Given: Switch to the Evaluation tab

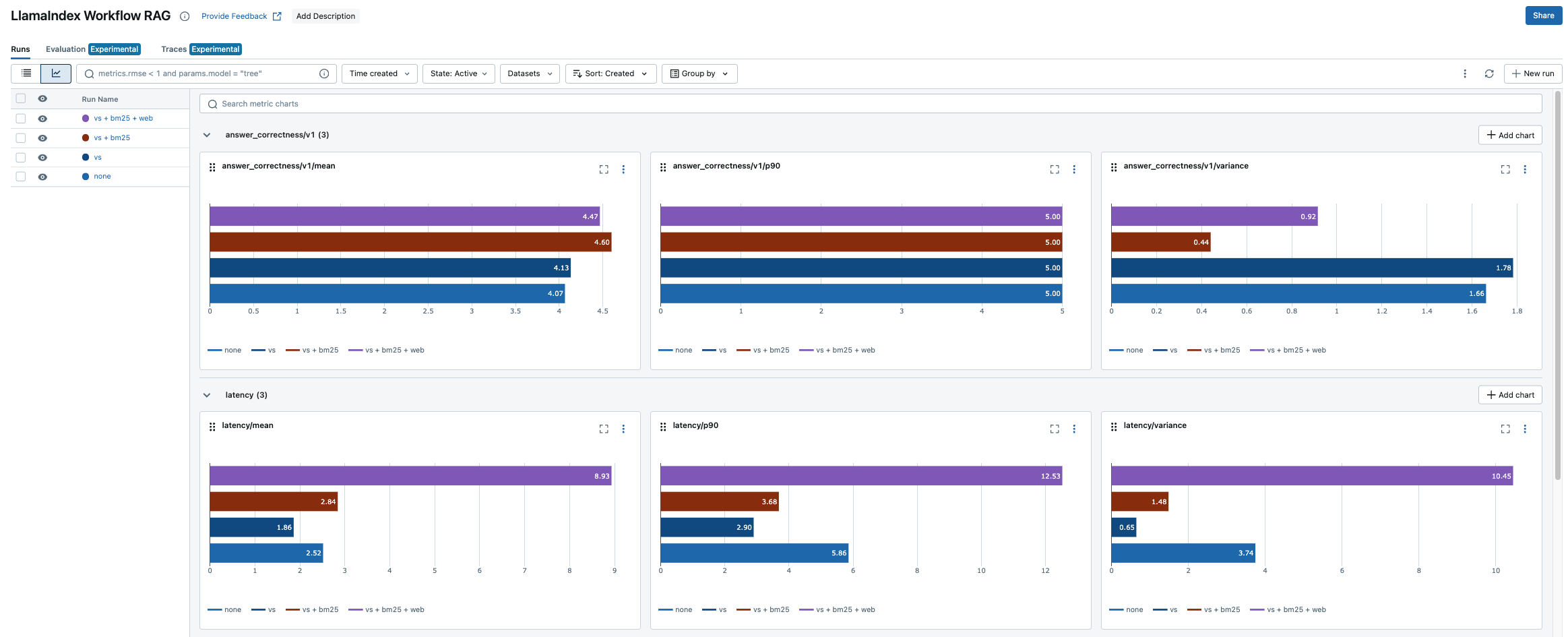Looking at the screenshot, I should [65, 49].
